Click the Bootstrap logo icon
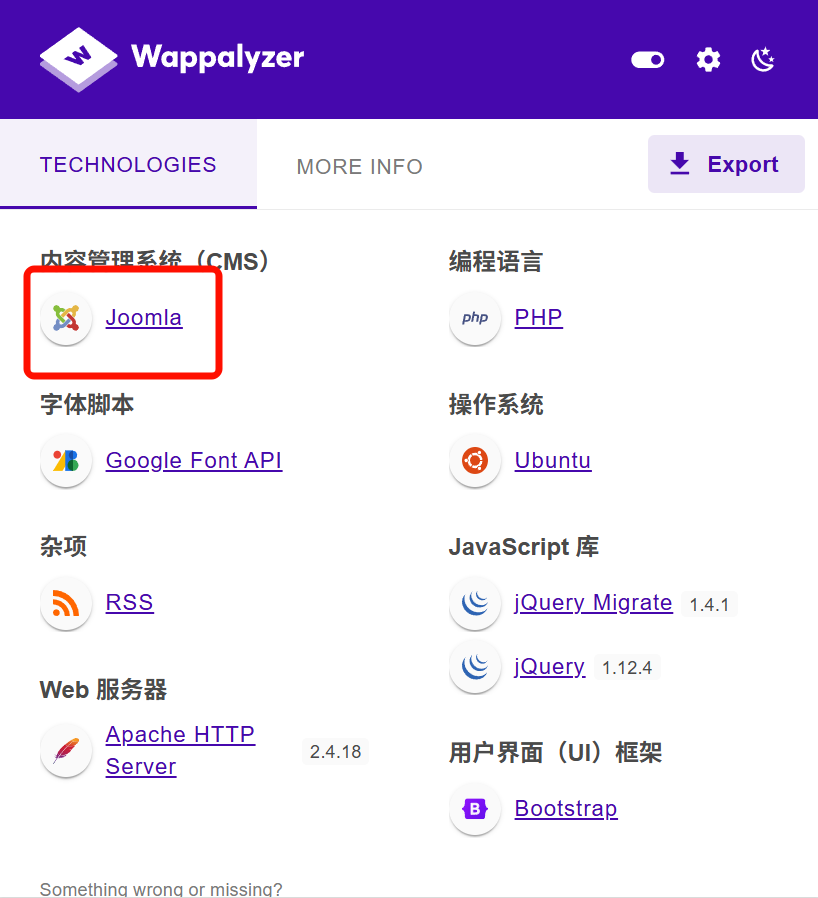 point(475,809)
